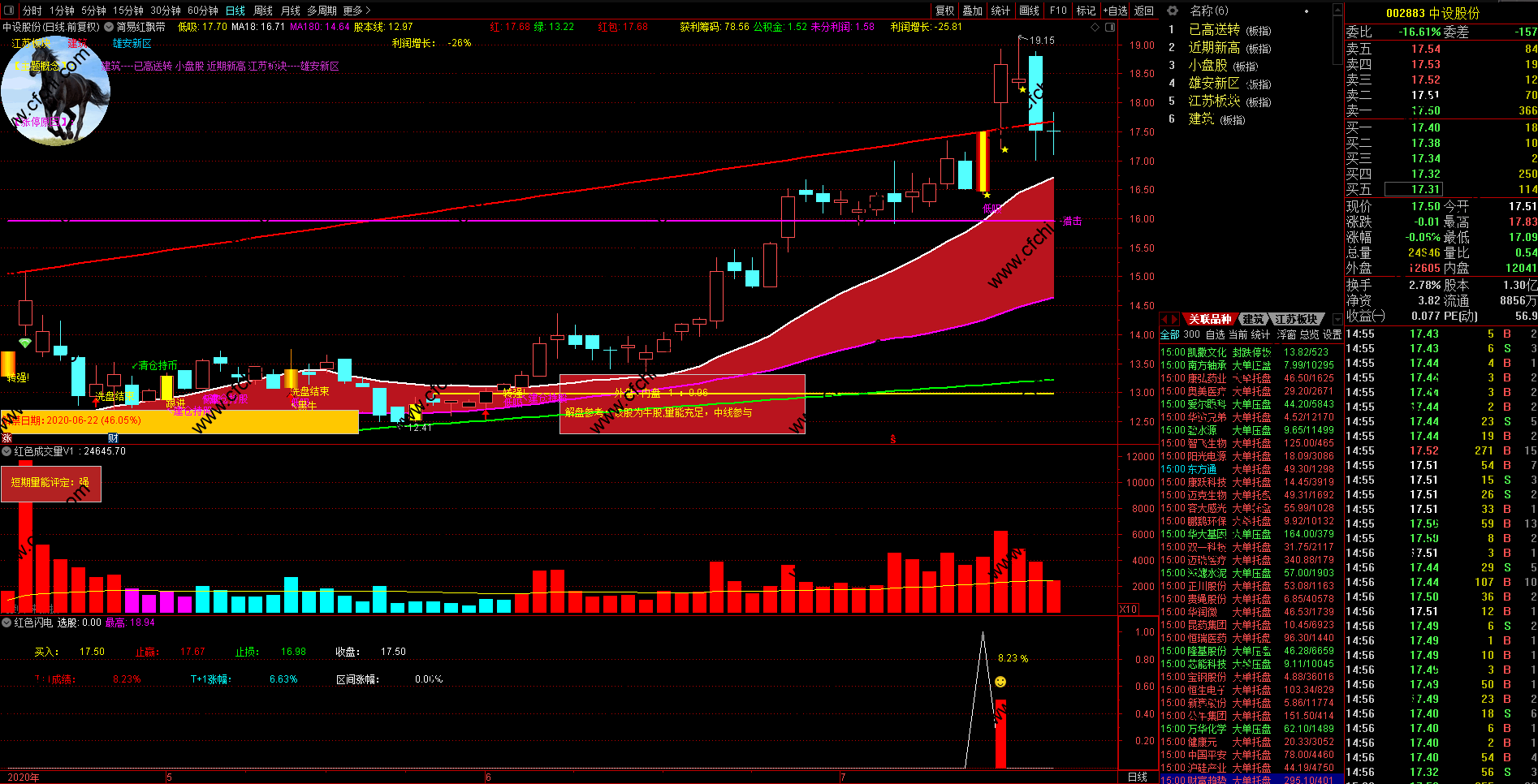1538x784 pixels.
Task: Click the panel toggle icon left of 分时
Action: pos(9,11)
